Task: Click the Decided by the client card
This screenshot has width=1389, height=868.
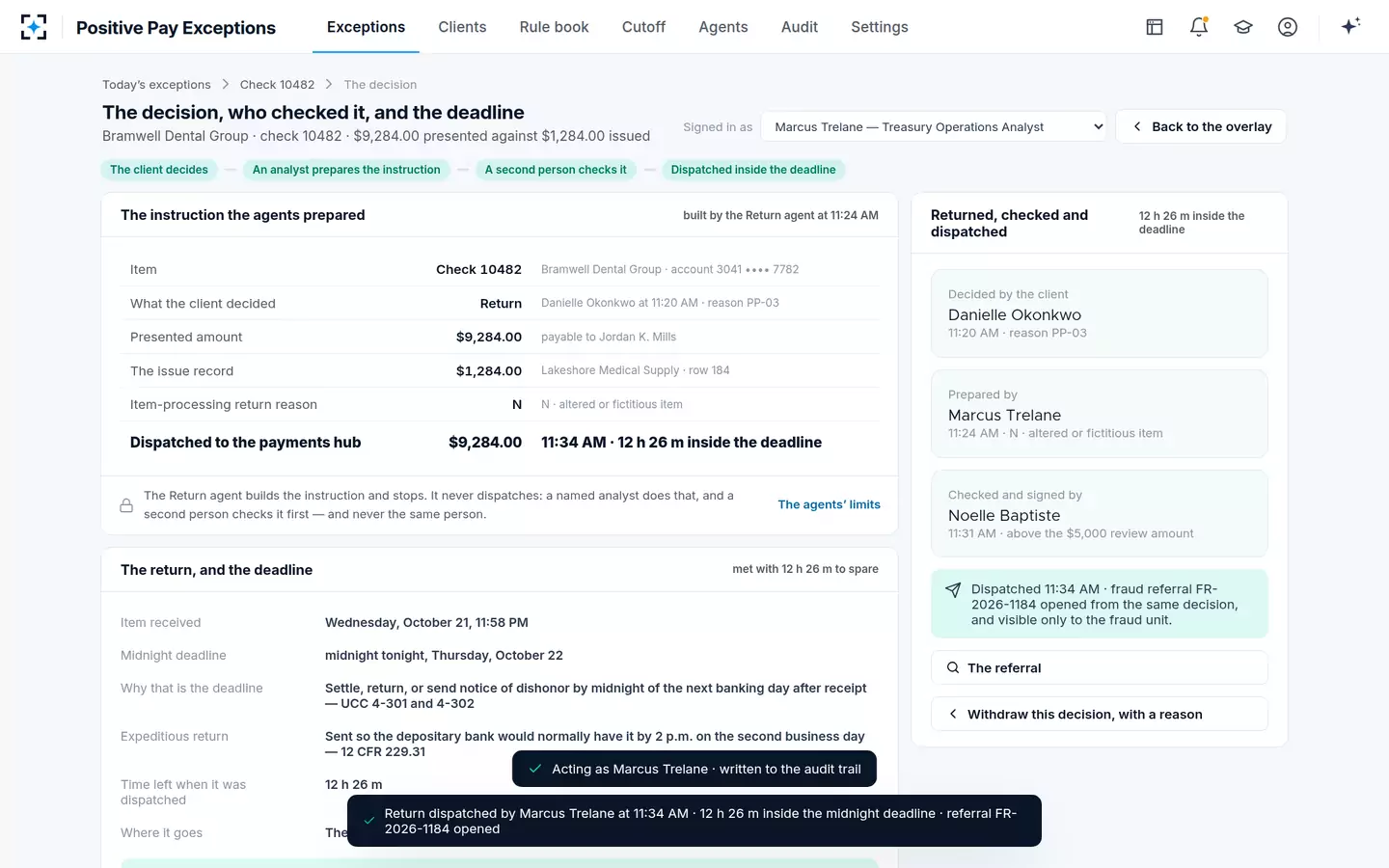Action: (1100, 313)
